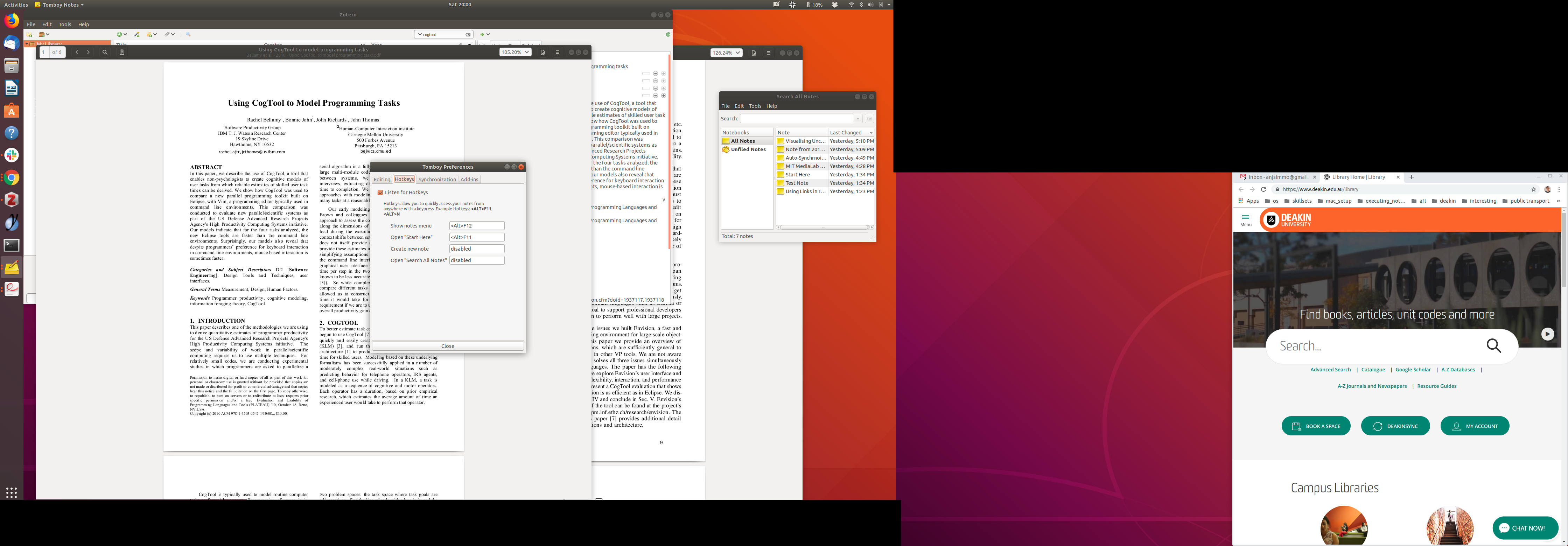Screen dimensions: 1568x546
Task: Click Show notes menu hotkey field
Action: click(477, 226)
